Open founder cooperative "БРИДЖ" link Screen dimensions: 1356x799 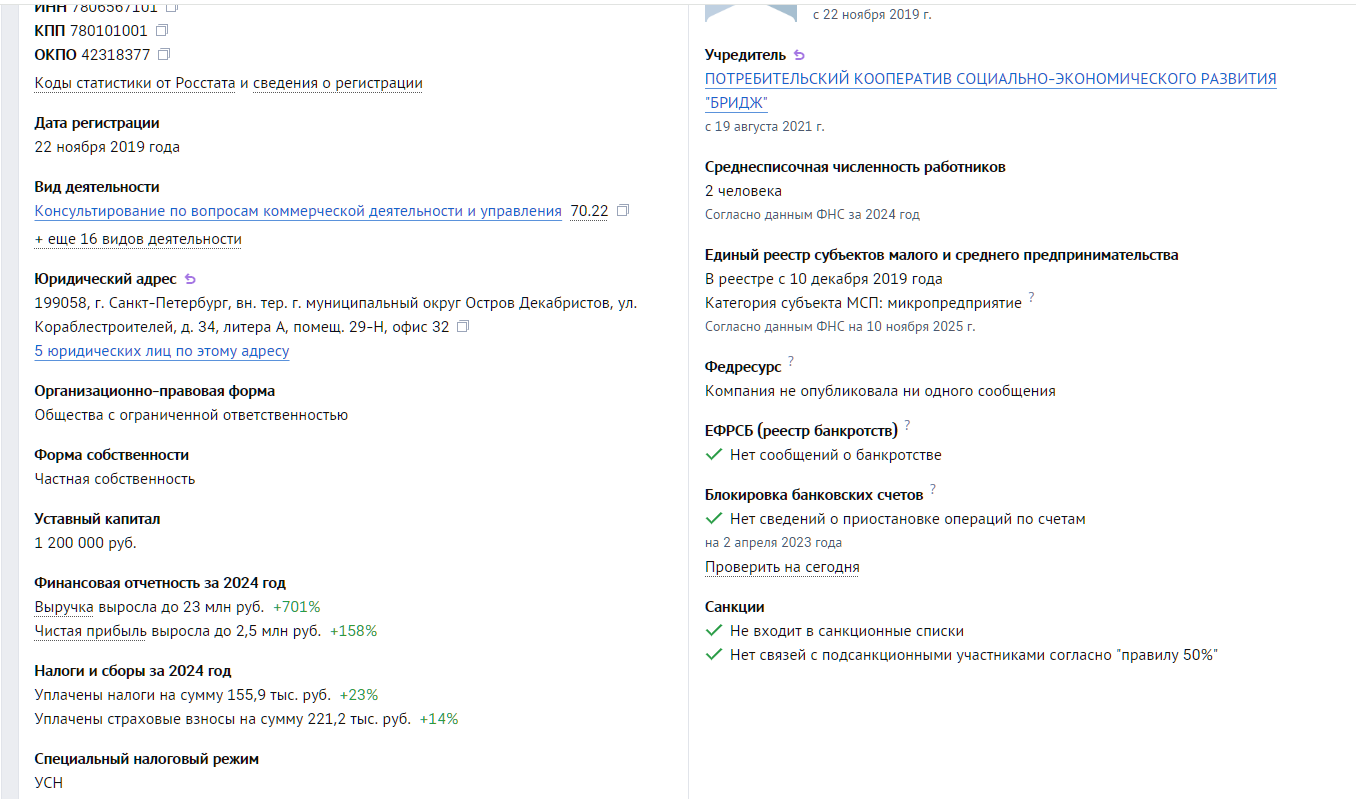coord(990,79)
